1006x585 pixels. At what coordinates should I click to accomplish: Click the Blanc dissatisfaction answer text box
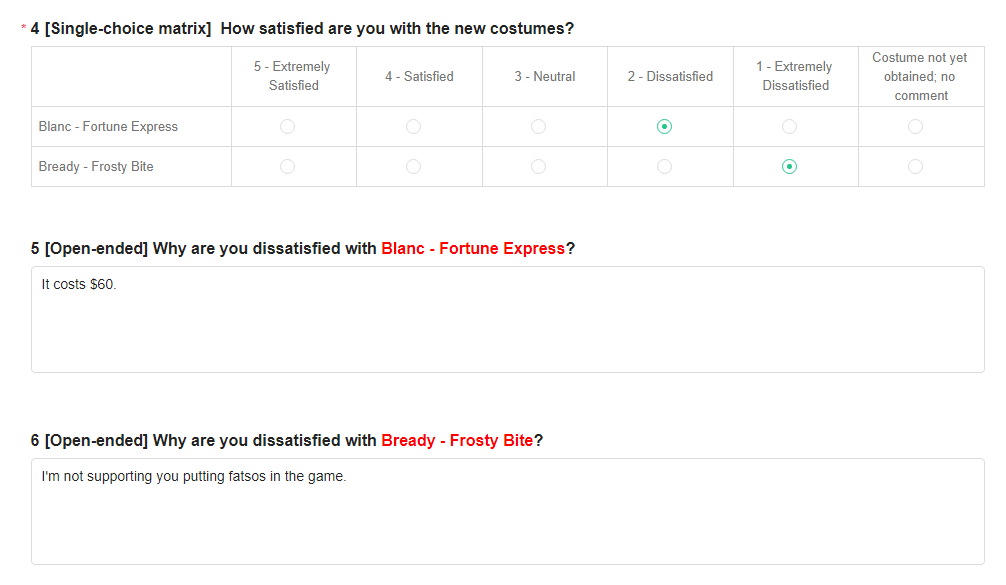[x=507, y=320]
